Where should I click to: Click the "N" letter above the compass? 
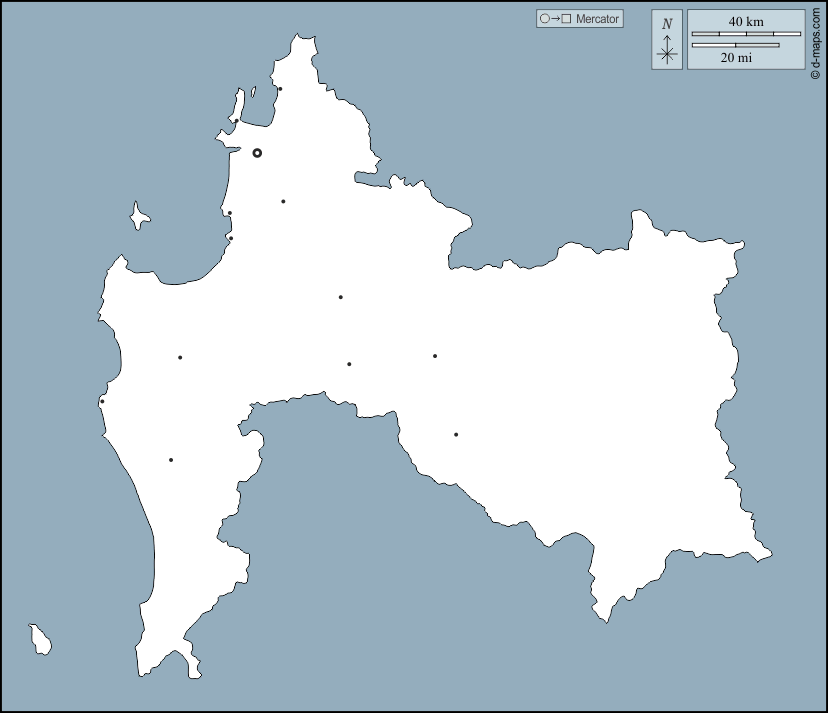(x=667, y=24)
